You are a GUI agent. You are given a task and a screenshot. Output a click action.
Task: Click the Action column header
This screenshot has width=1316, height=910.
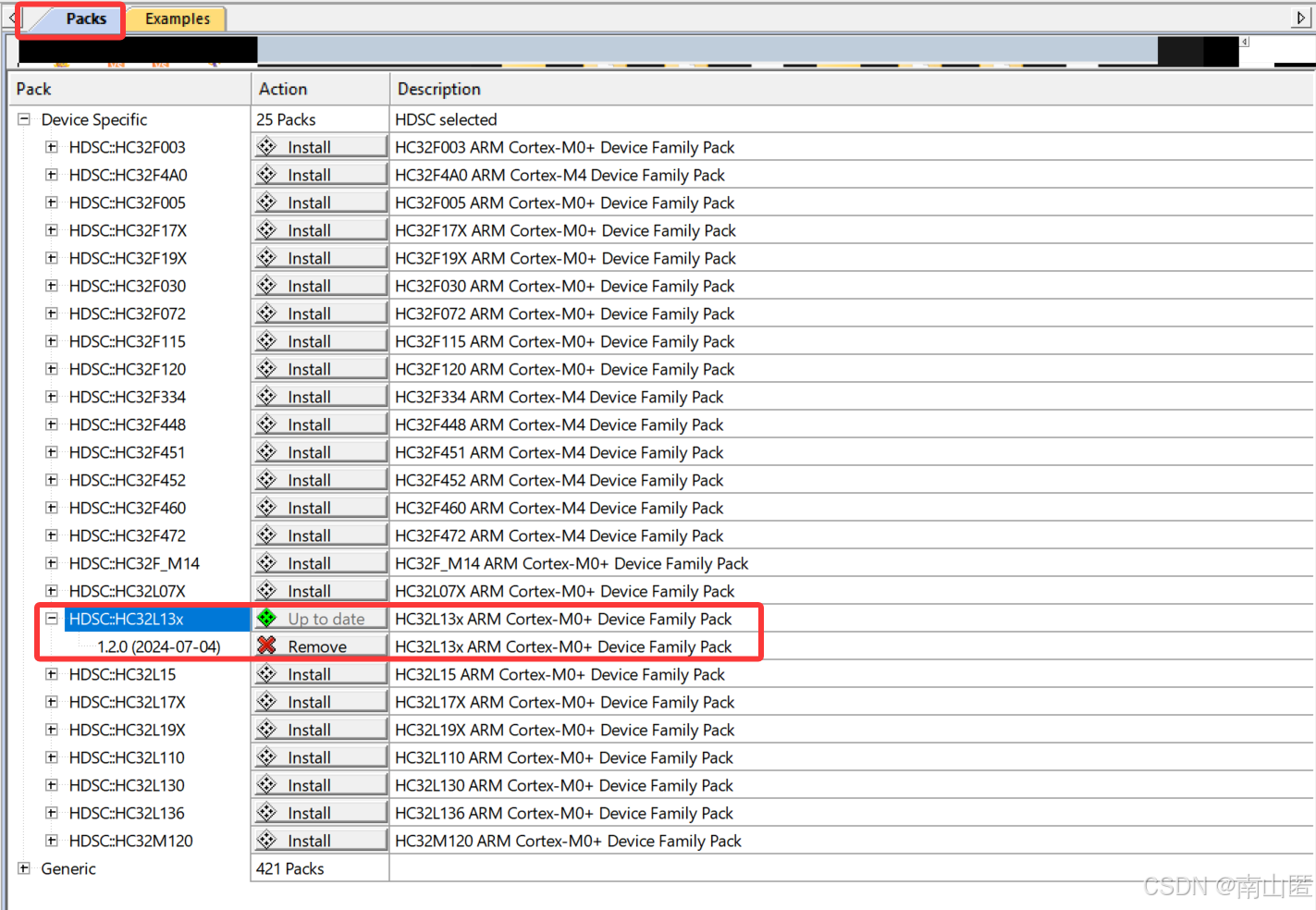point(320,89)
